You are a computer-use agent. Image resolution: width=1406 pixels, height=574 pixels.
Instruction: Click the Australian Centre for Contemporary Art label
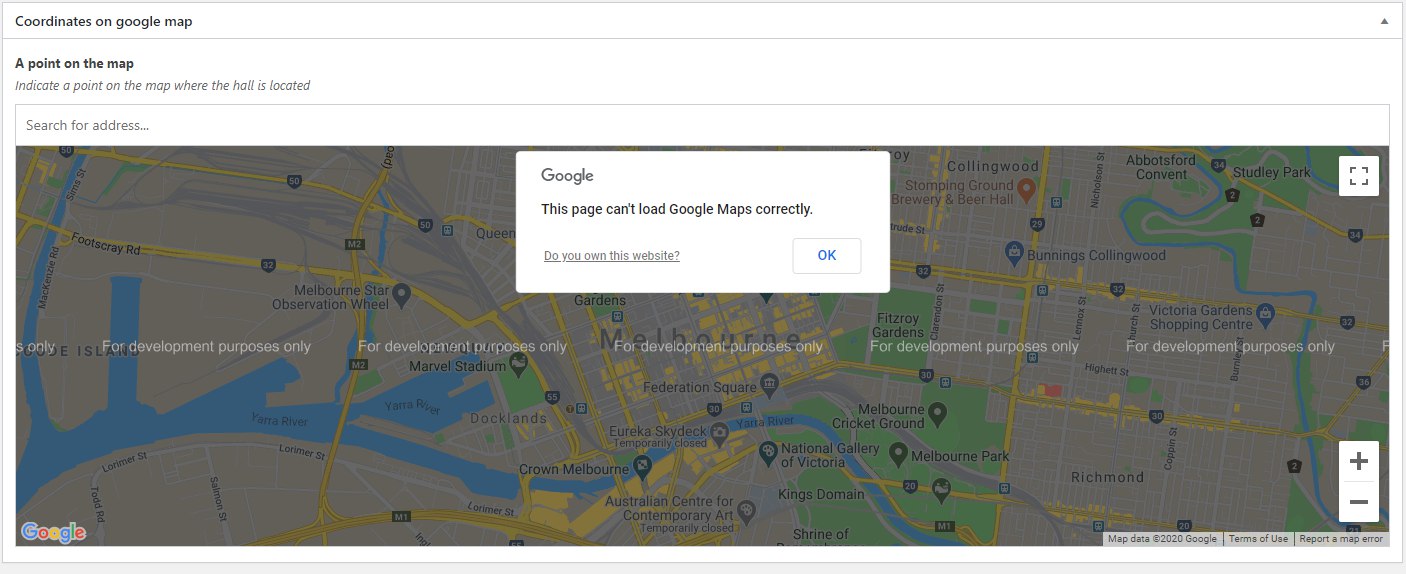click(x=669, y=507)
